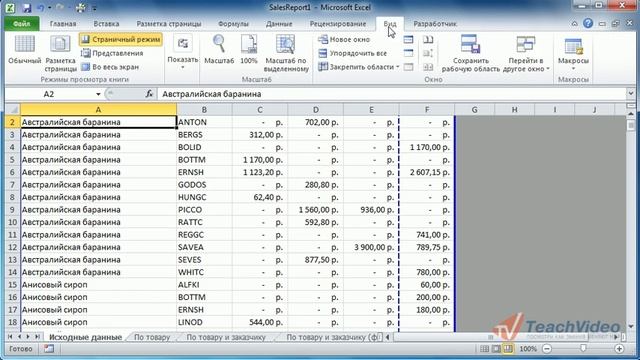Open the Данные ribbon tab

[279, 24]
